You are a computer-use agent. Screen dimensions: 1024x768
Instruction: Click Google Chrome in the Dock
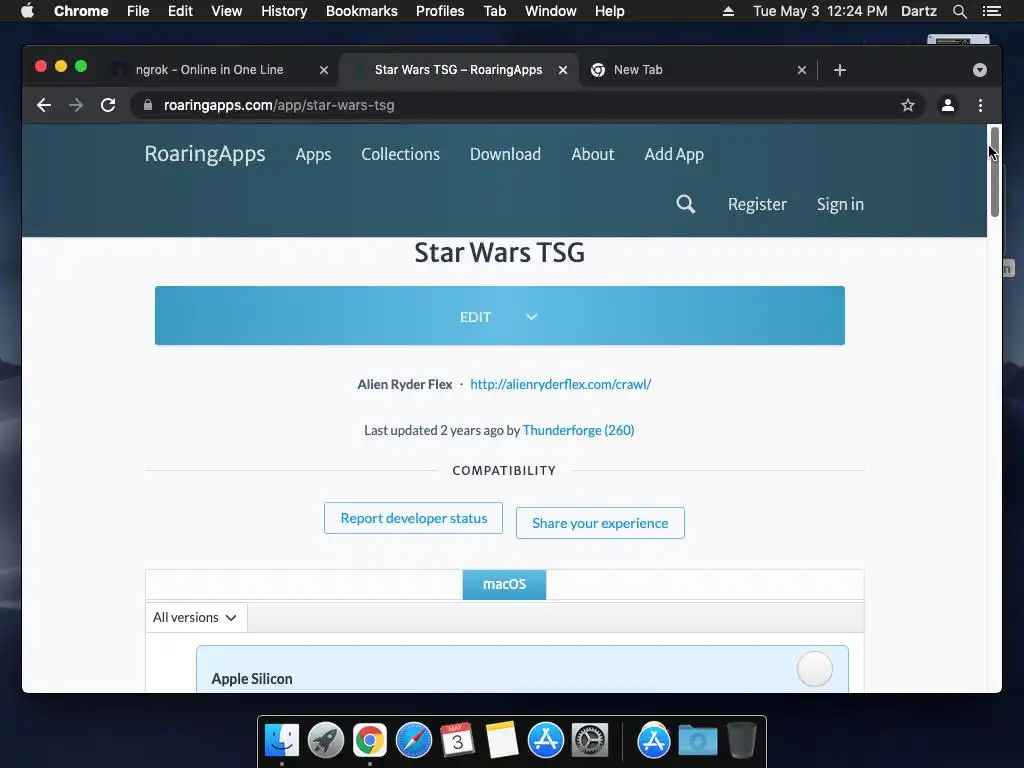(370, 741)
